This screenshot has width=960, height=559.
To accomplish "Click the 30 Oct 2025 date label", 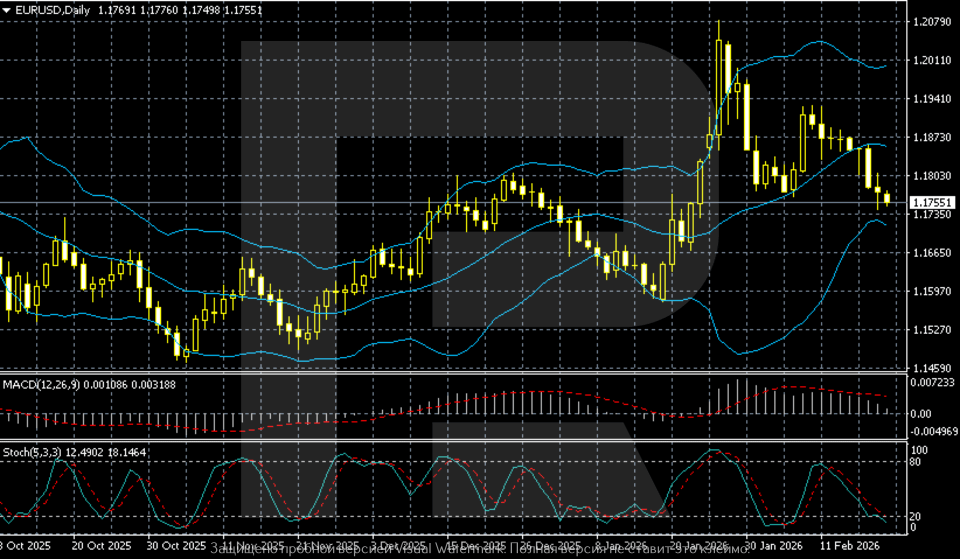I will pos(176,548).
